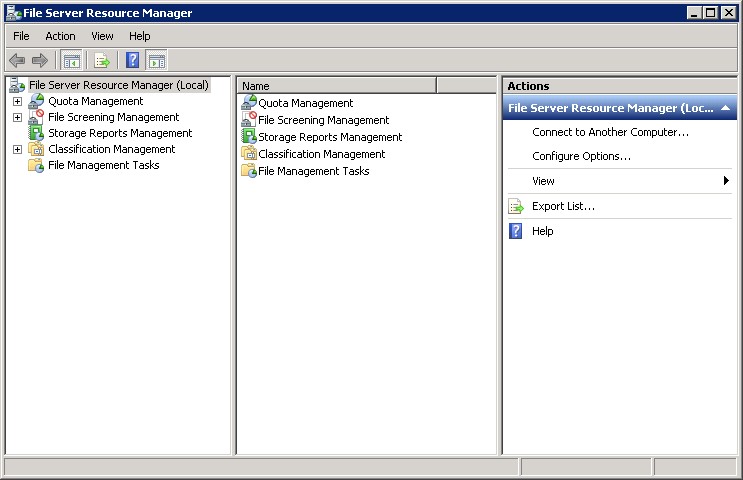Click the Classification Management icon in center list
Image resolution: width=743 pixels, height=480 pixels.
click(249, 154)
